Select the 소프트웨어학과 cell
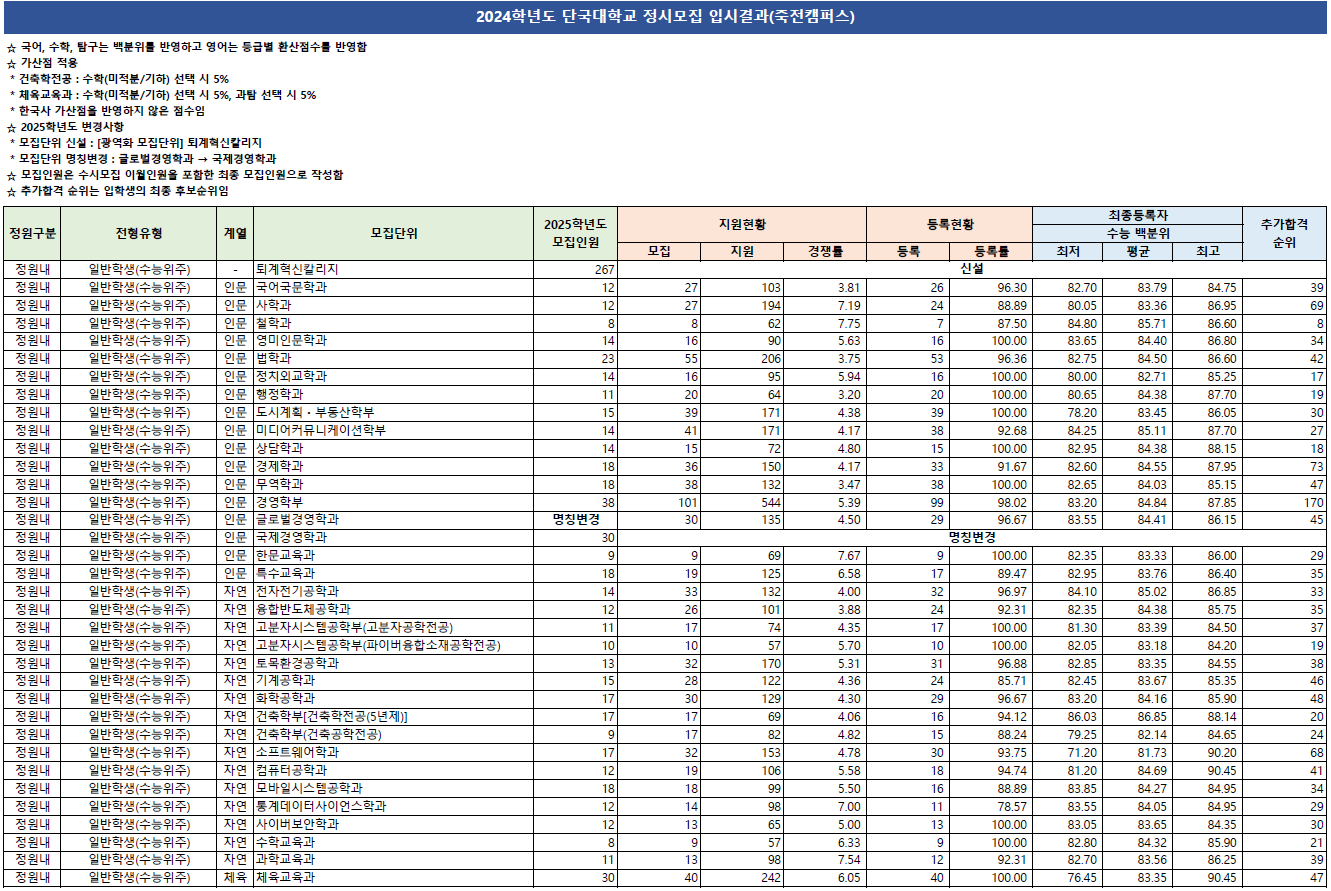The height and width of the screenshot is (891, 1331). pos(394,753)
